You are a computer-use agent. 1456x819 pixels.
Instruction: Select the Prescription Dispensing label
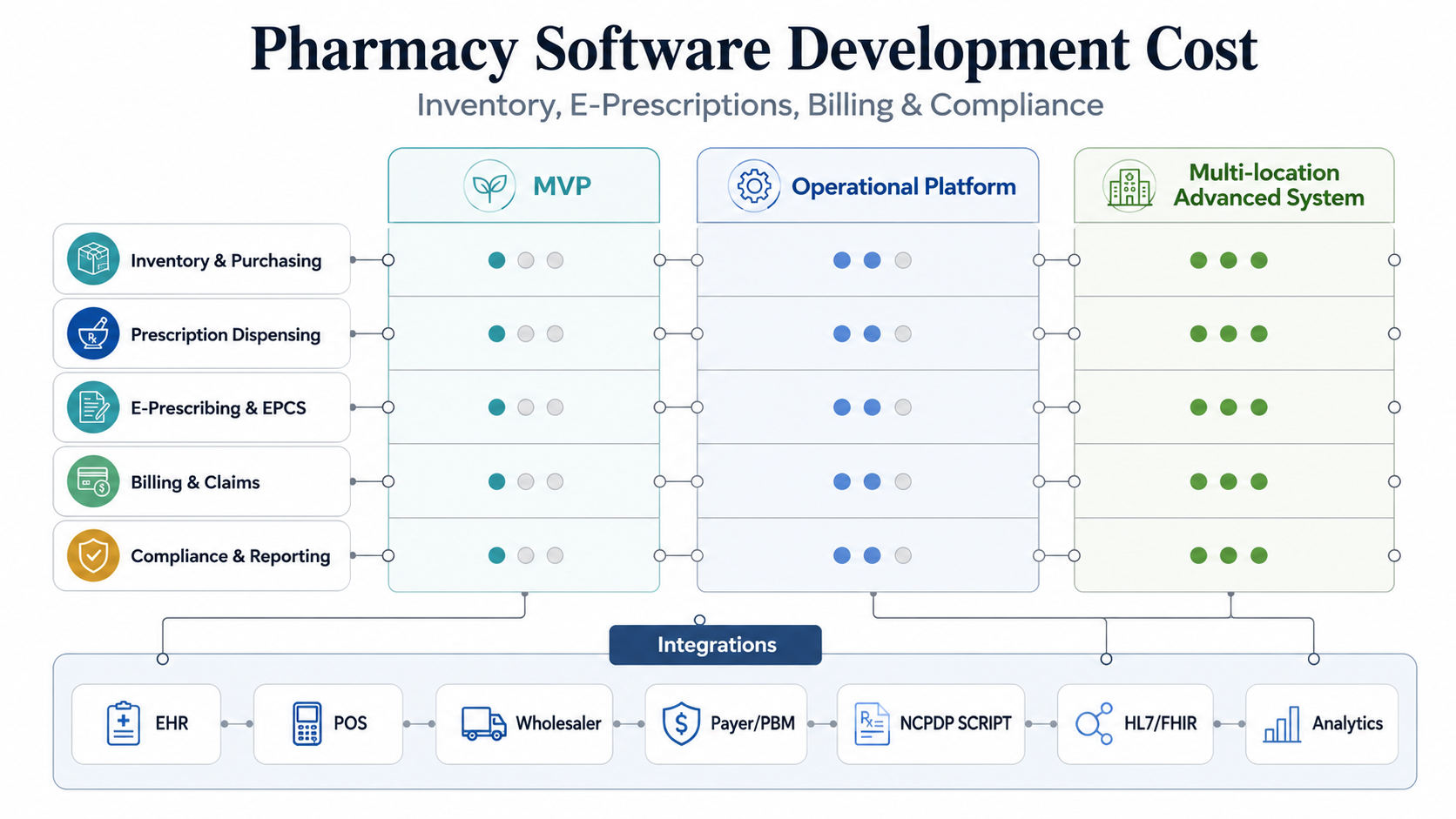click(x=226, y=334)
